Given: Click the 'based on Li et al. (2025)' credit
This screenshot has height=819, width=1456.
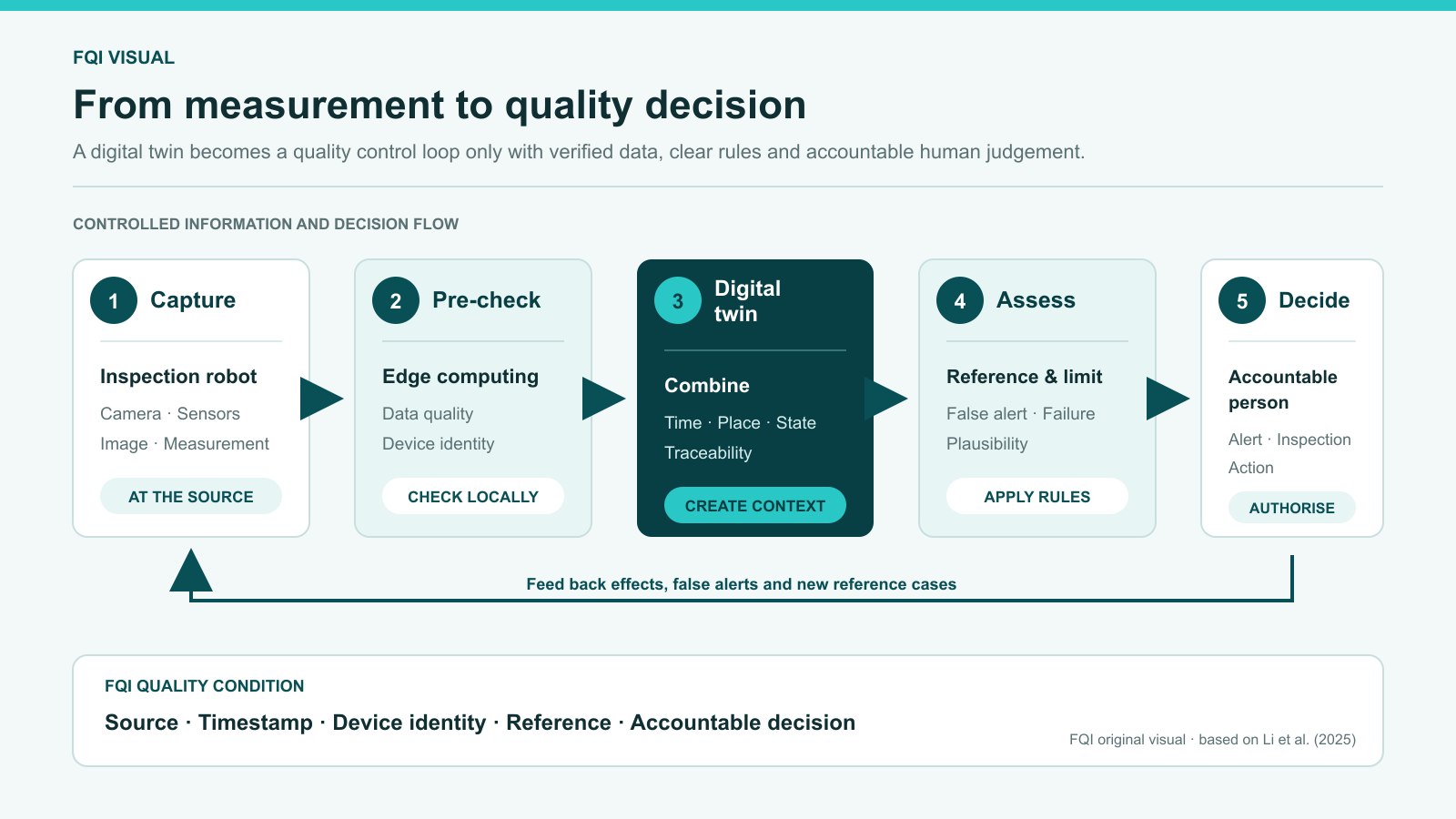Looking at the screenshot, I should tap(1278, 740).
